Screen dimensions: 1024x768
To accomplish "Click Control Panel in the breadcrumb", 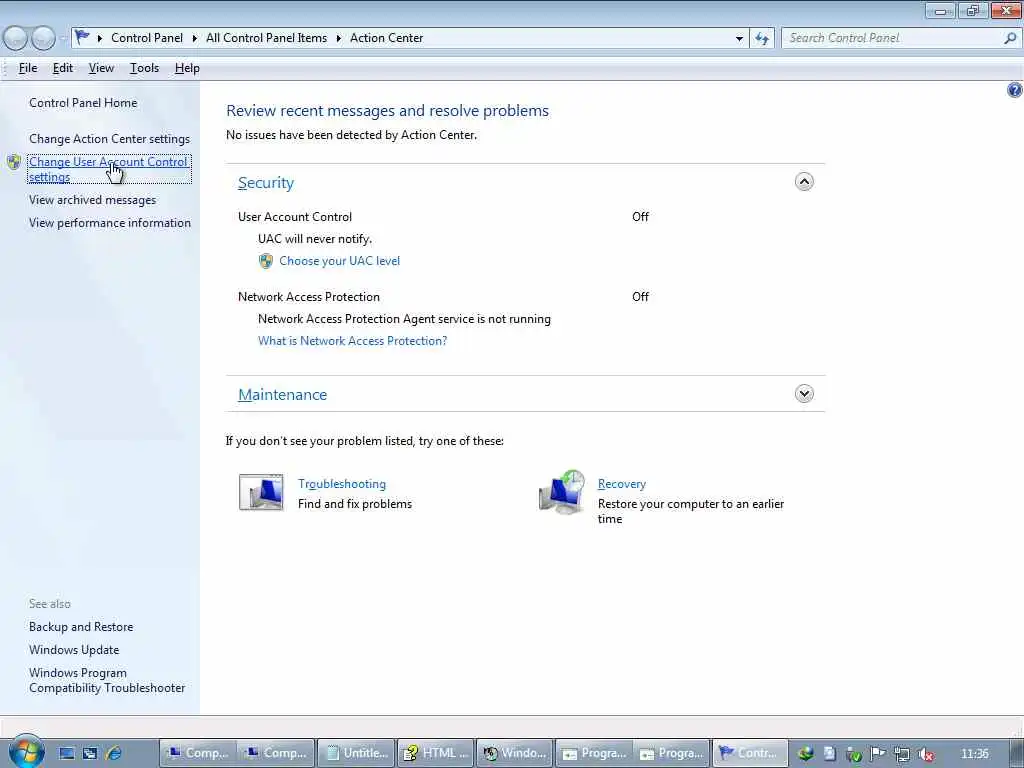I will click(x=147, y=38).
